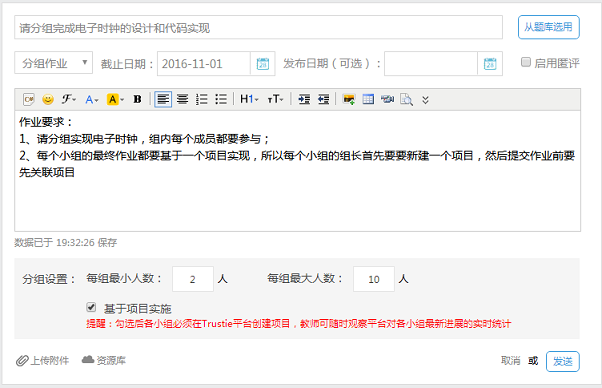Toggle bold formatting

coord(137,99)
